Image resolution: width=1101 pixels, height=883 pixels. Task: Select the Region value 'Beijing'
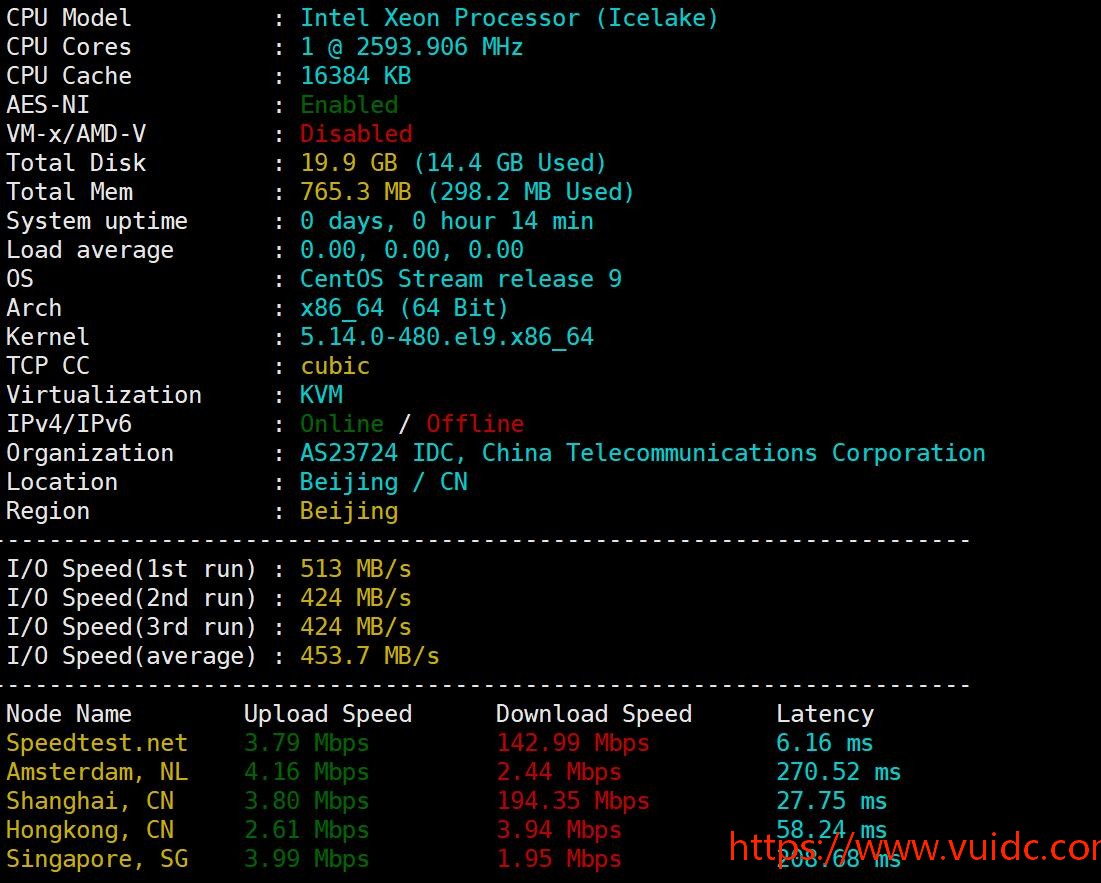click(x=349, y=511)
